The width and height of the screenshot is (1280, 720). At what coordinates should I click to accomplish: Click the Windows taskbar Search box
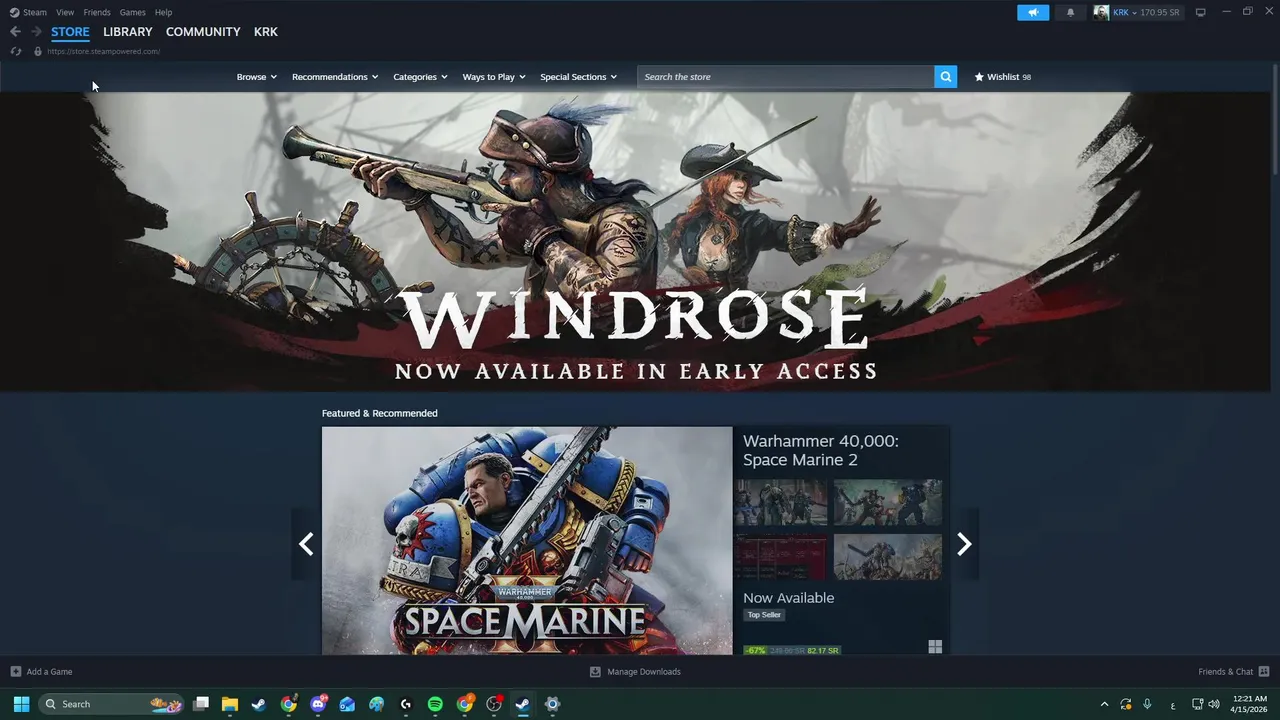111,704
